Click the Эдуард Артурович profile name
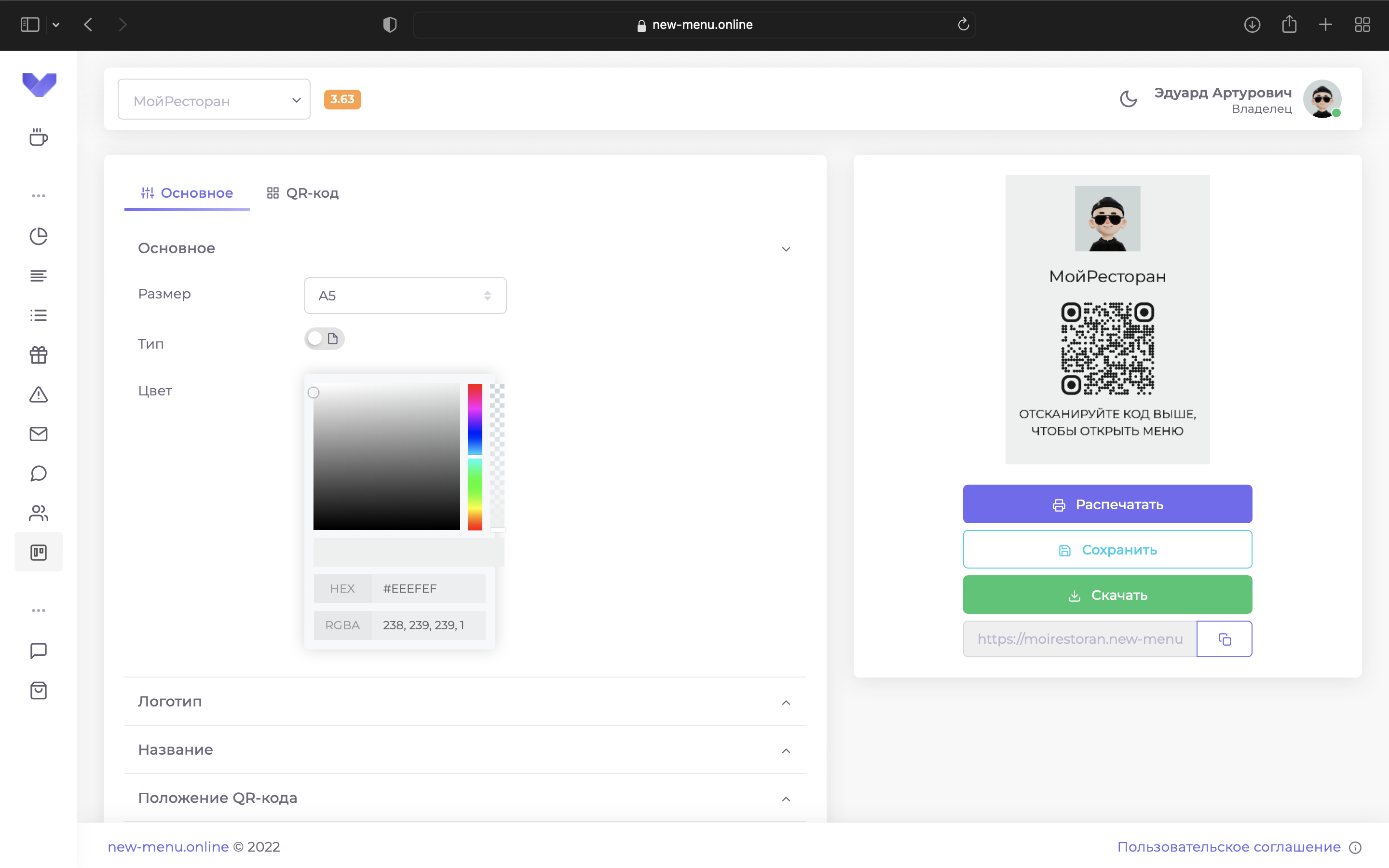Viewport: 1389px width, 868px height. point(1223,93)
